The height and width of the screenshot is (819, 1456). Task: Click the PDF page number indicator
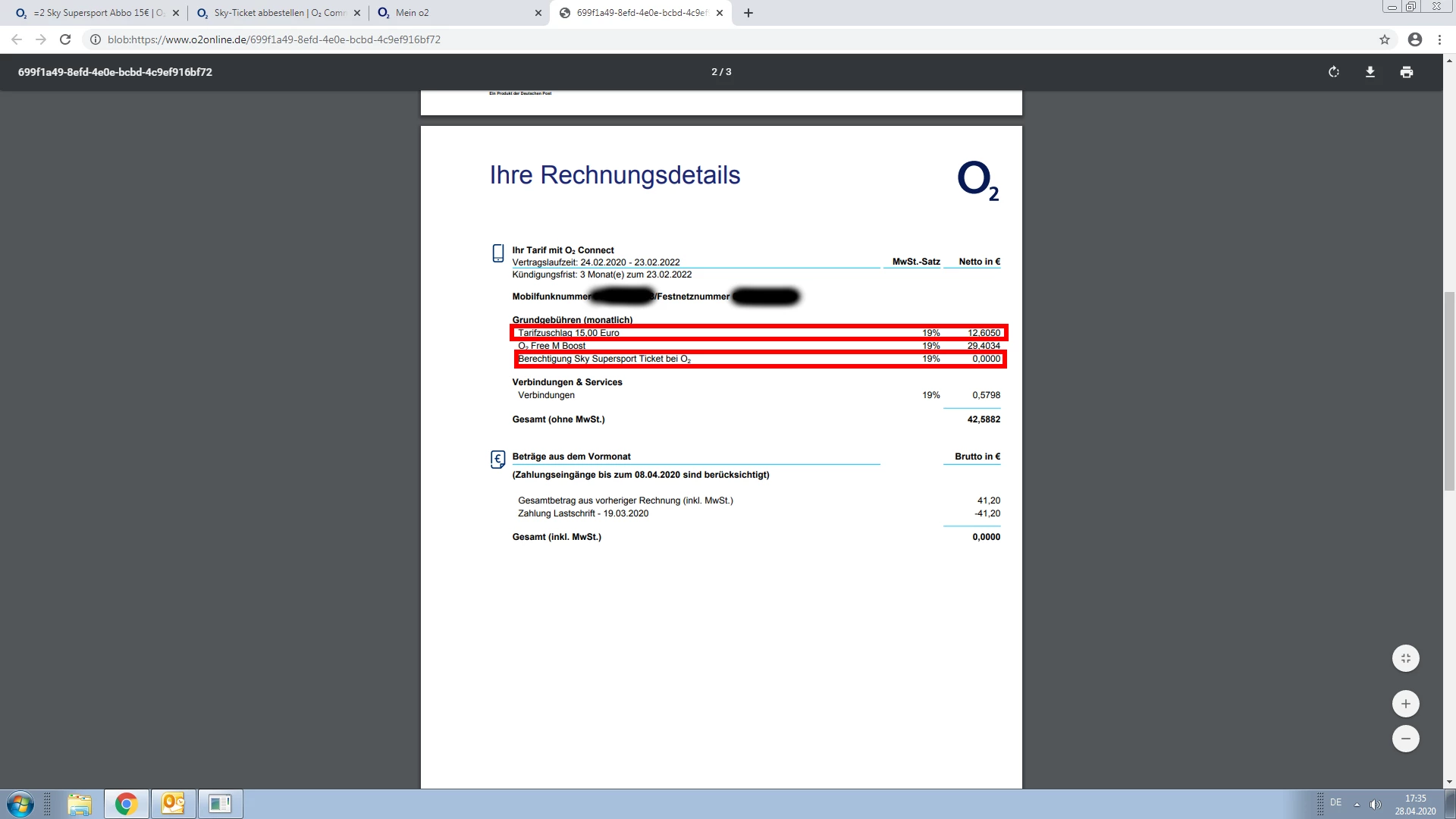[x=721, y=72]
